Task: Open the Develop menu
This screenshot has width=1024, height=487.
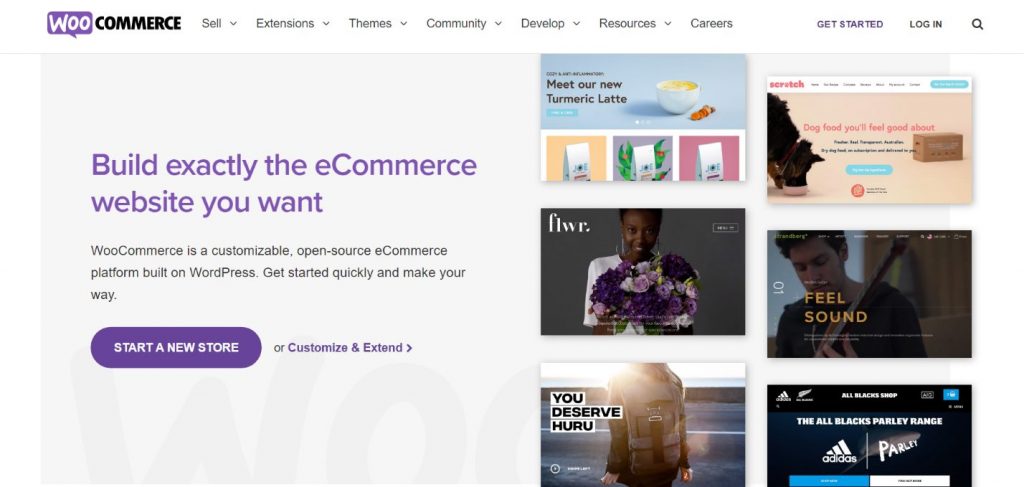Action: [550, 24]
